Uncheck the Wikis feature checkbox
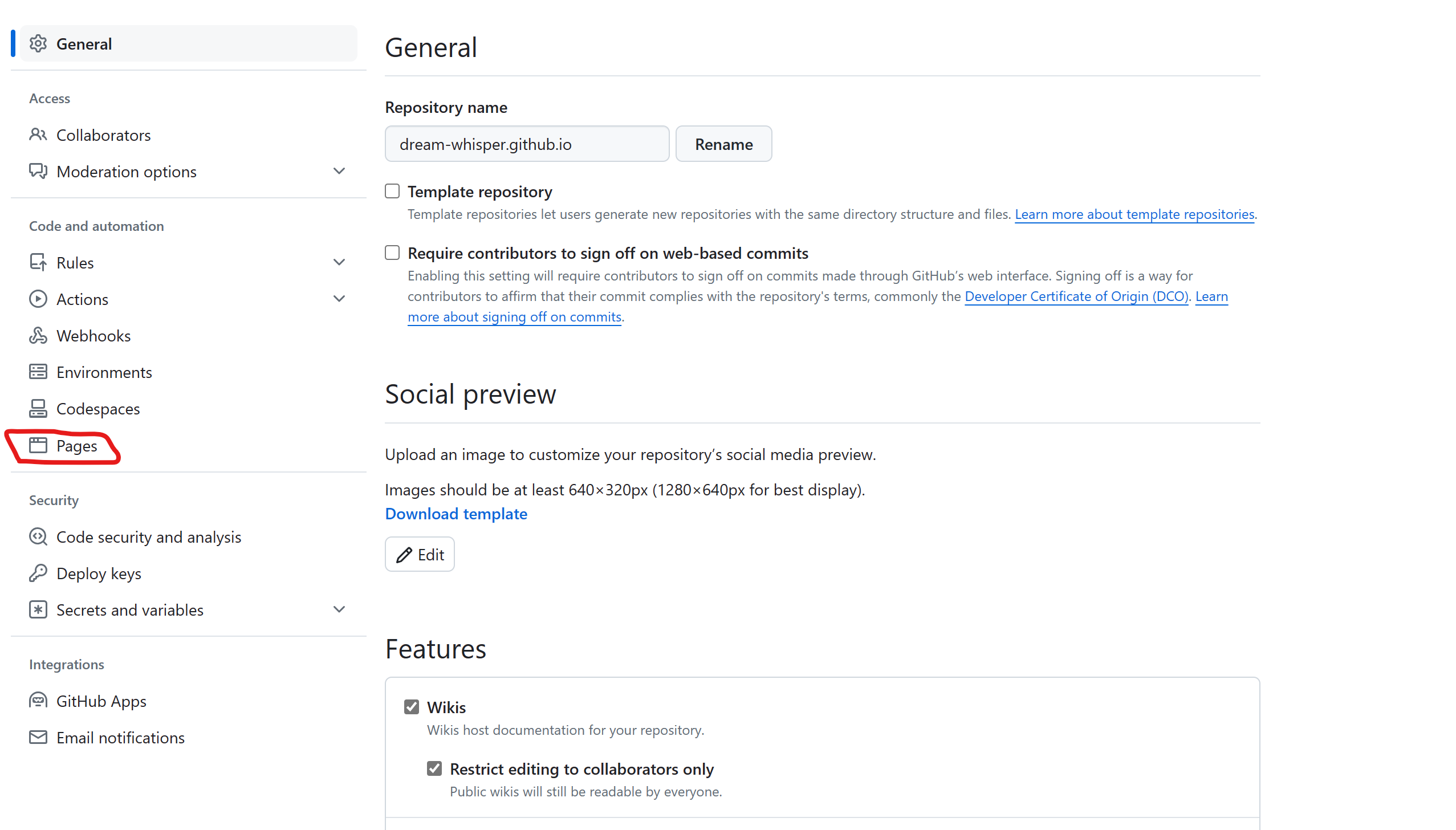This screenshot has width=1456, height=830. pos(412,707)
